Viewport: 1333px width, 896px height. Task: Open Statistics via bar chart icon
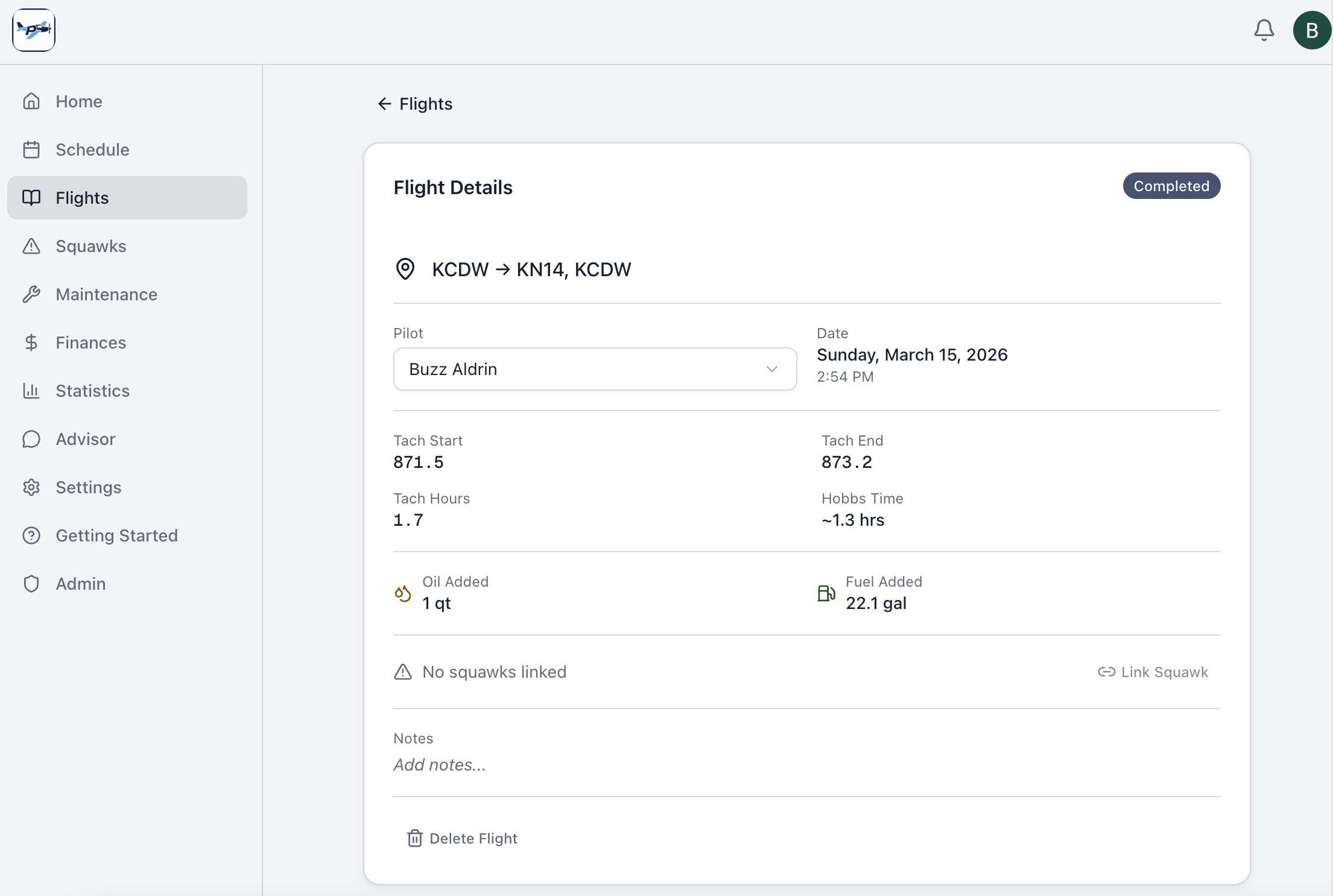[x=32, y=391]
